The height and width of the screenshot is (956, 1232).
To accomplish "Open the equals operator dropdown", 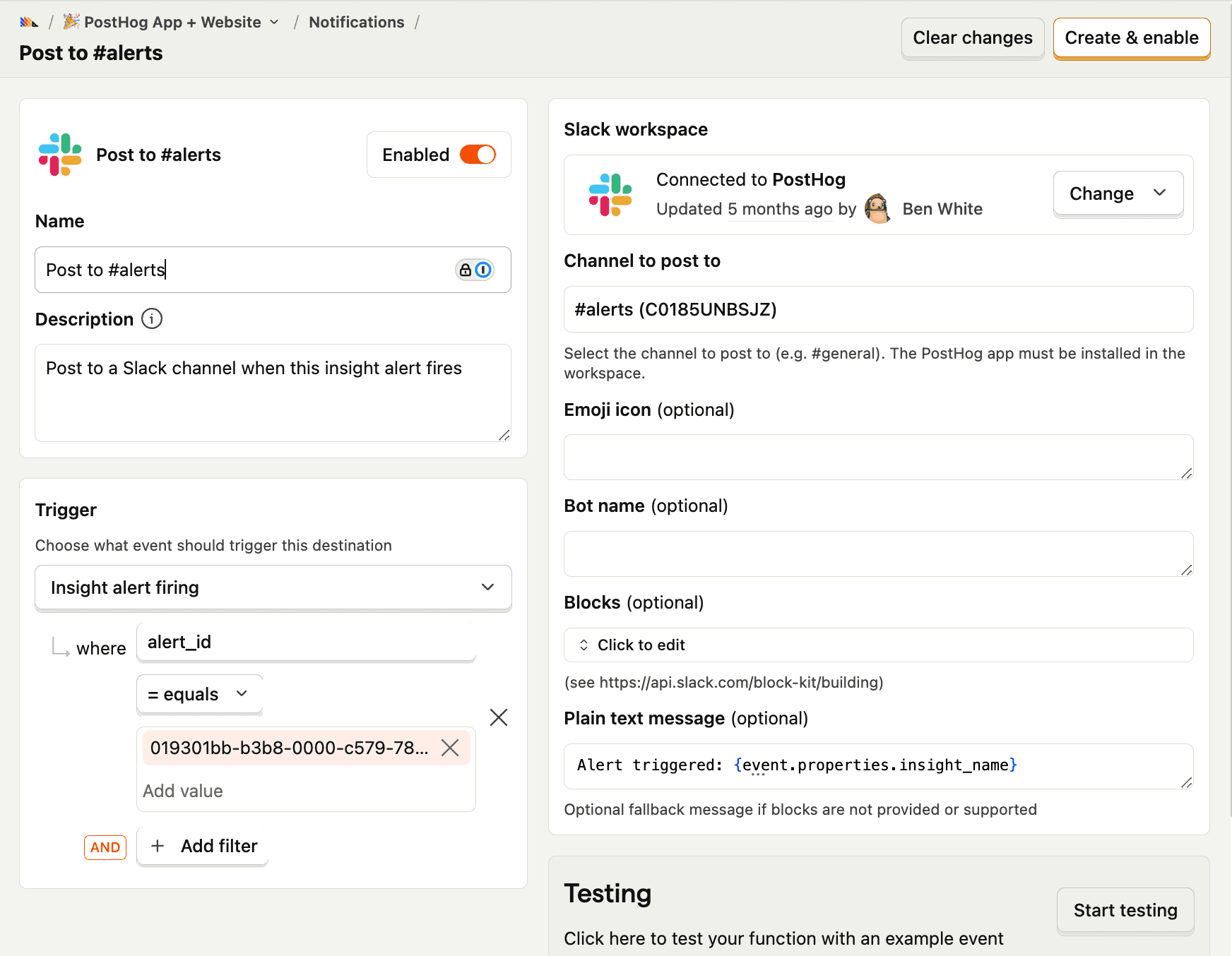I will [199, 694].
